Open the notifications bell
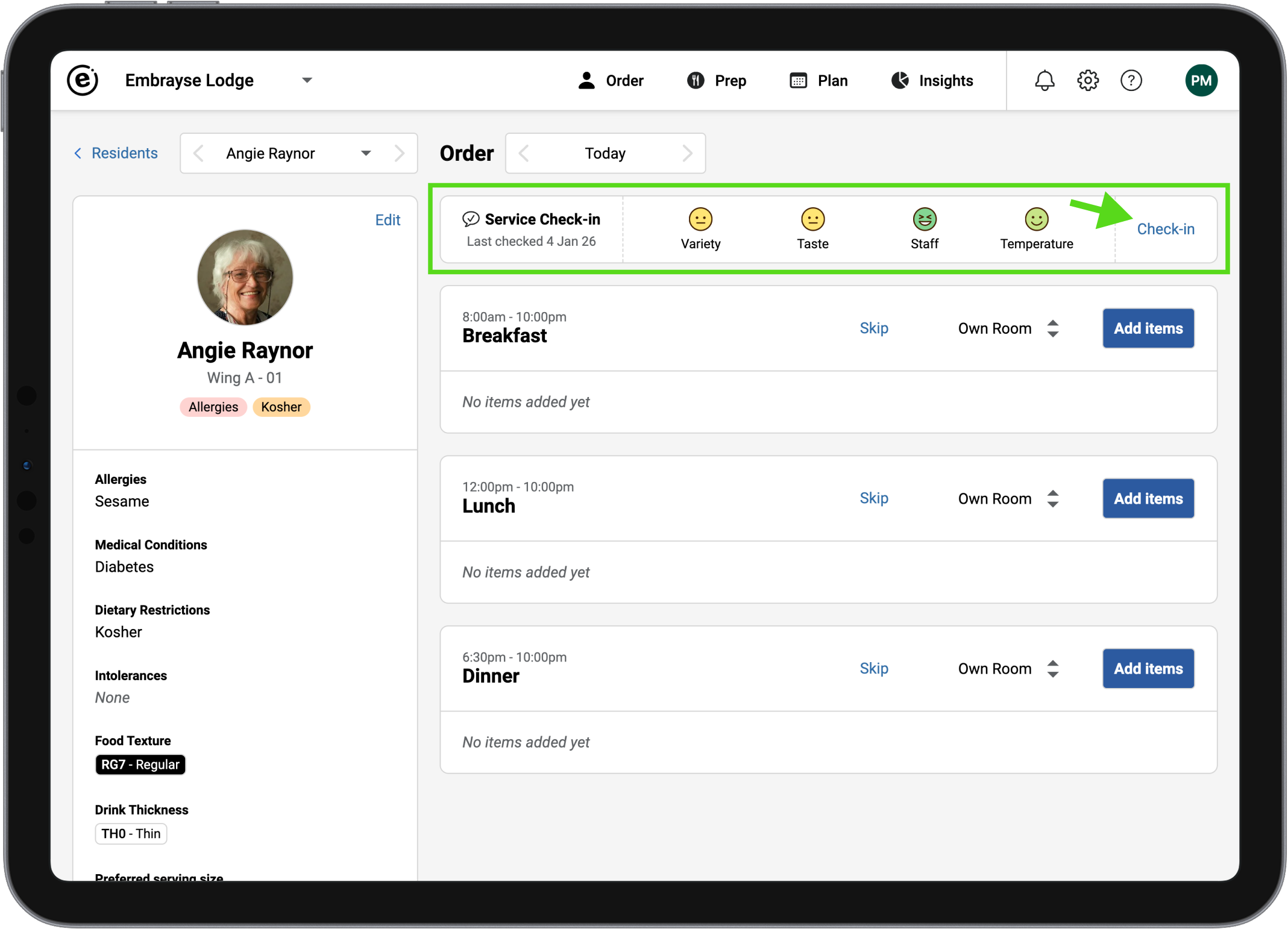The height and width of the screenshot is (929, 1288). 1045,81
